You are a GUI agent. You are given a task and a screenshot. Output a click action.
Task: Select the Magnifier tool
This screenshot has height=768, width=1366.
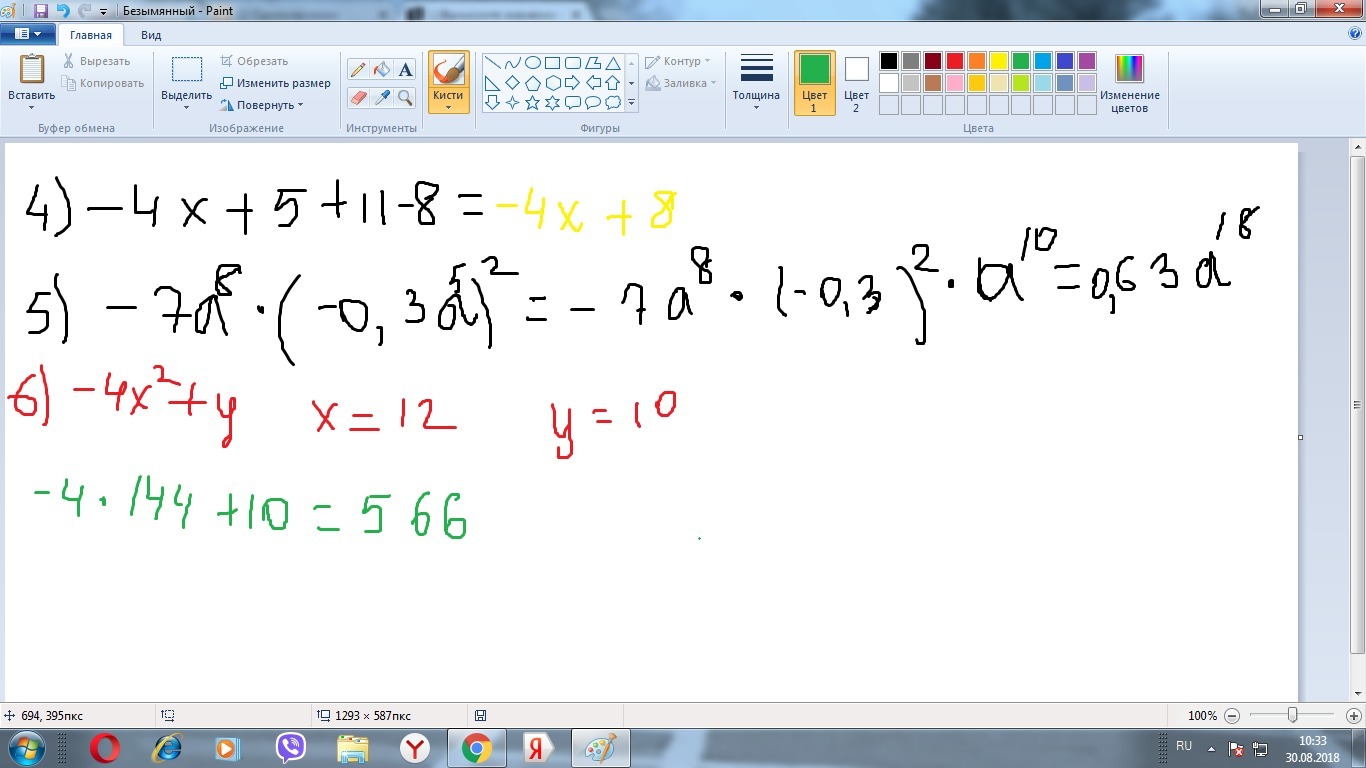(x=405, y=97)
